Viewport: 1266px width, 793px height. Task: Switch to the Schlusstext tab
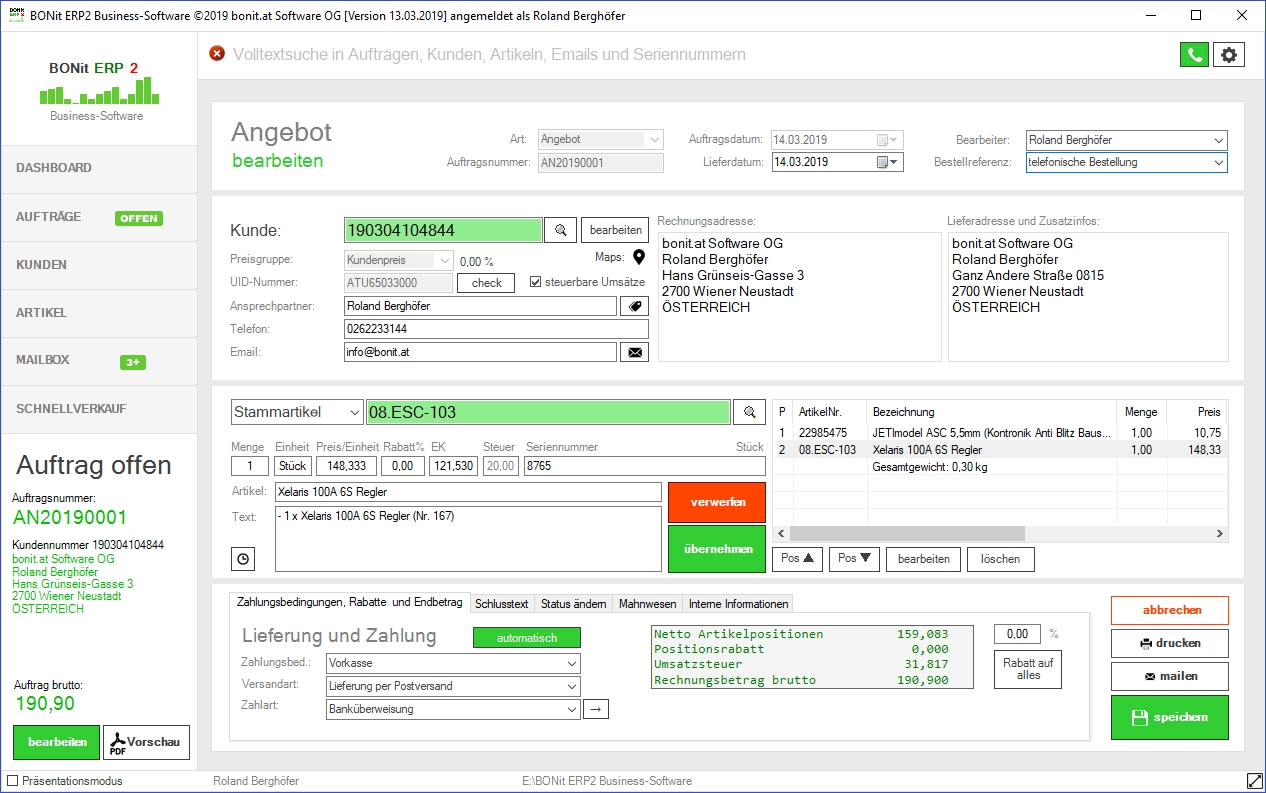click(501, 604)
